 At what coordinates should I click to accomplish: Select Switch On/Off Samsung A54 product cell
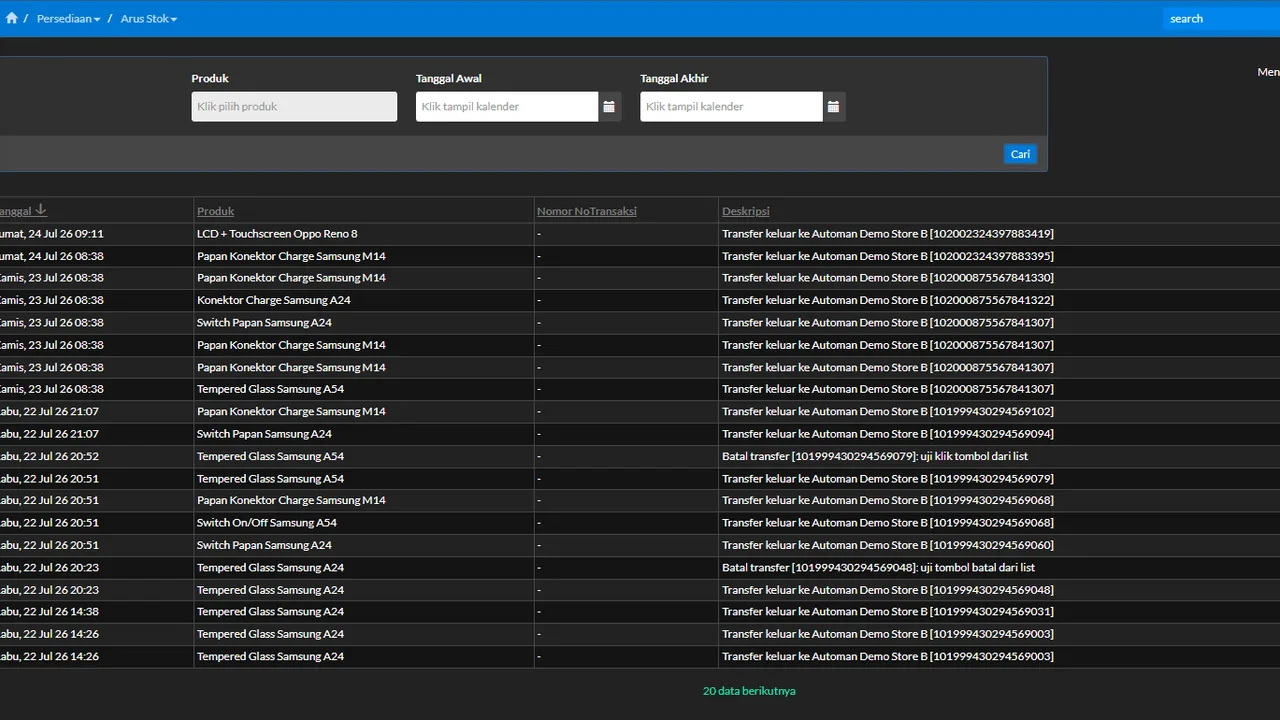[267, 523]
